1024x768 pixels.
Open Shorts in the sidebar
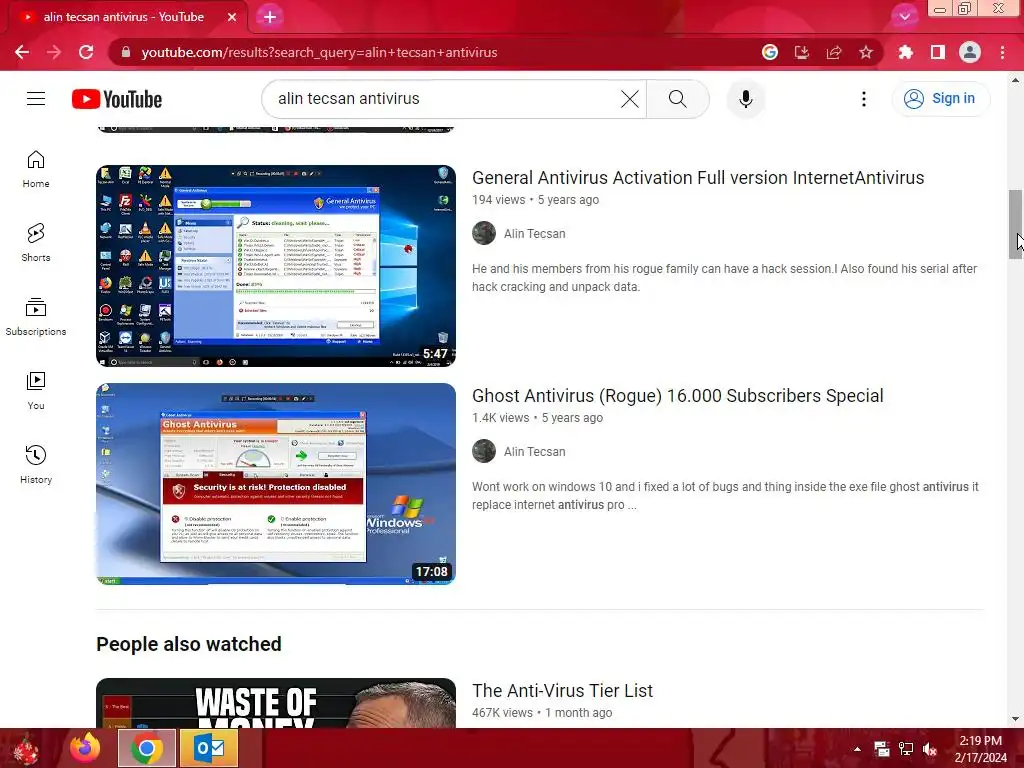point(36,243)
